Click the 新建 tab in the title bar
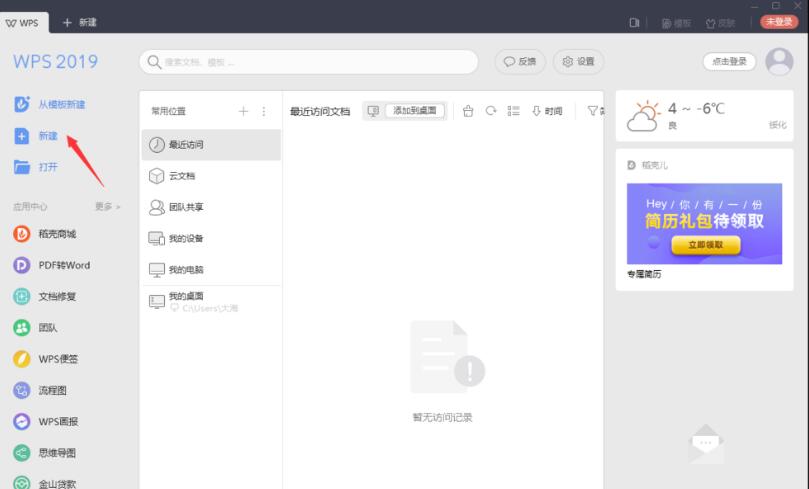Viewport: 809px width, 489px height. pyautogui.click(x=80, y=23)
